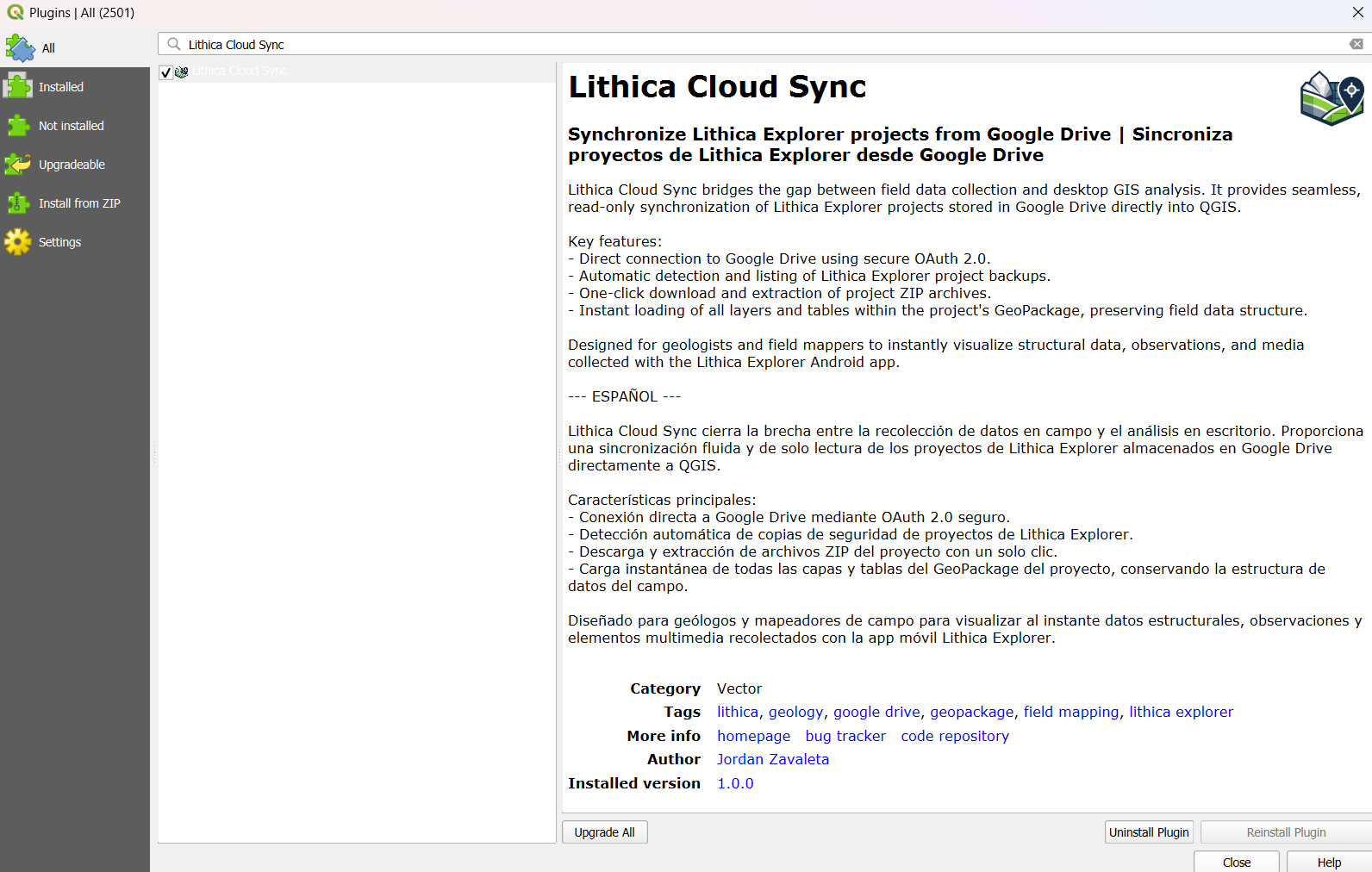Select Lithica Cloud Sync in plugin list
The width and height of the screenshot is (1372, 872).
tap(357, 72)
